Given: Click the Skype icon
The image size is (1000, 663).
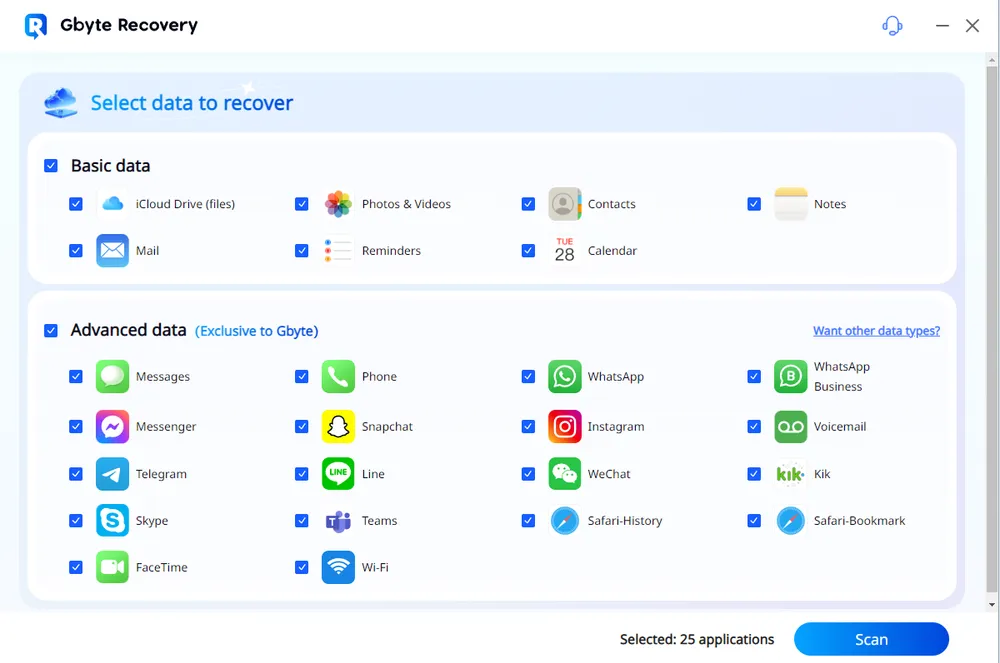Looking at the screenshot, I should 112,520.
